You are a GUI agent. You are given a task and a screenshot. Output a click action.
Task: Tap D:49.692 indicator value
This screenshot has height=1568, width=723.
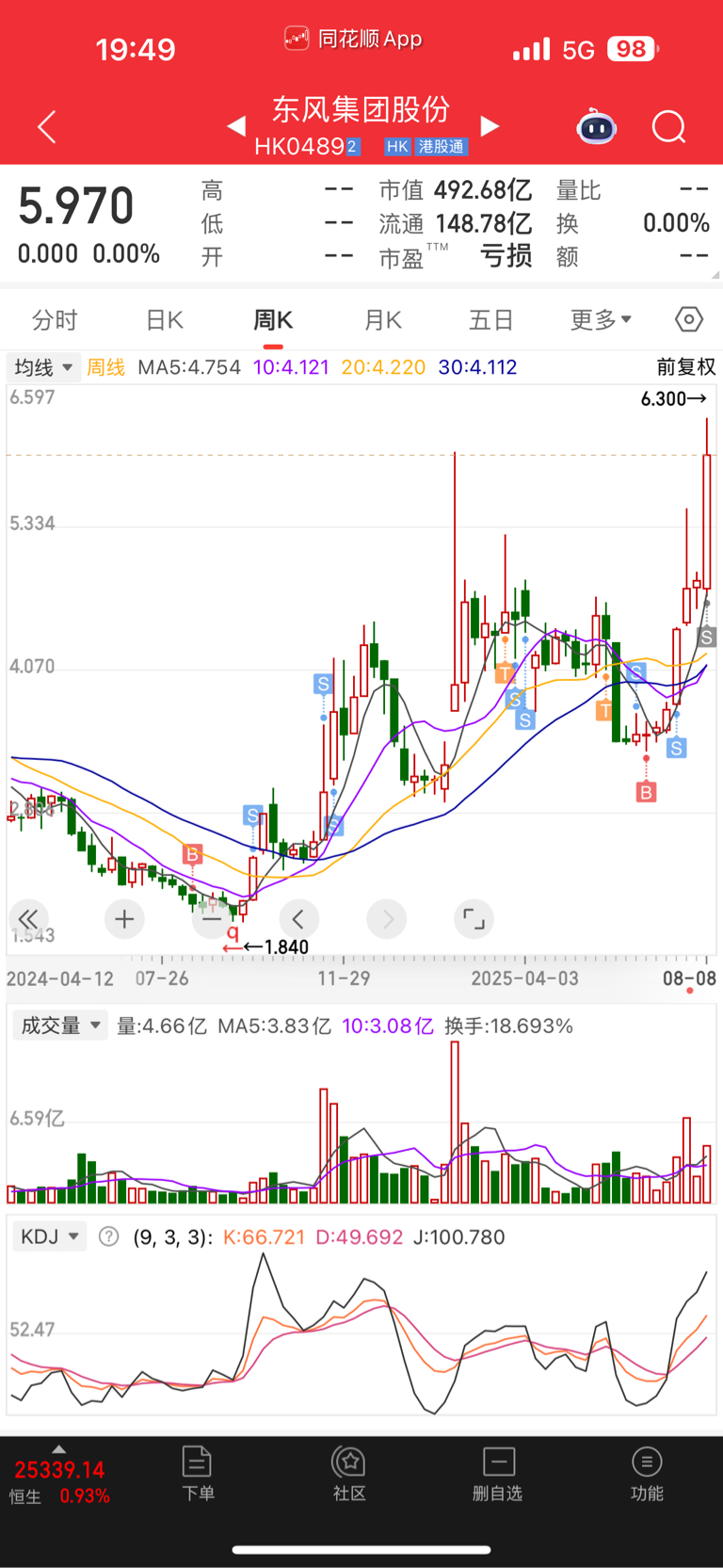[x=359, y=1237]
